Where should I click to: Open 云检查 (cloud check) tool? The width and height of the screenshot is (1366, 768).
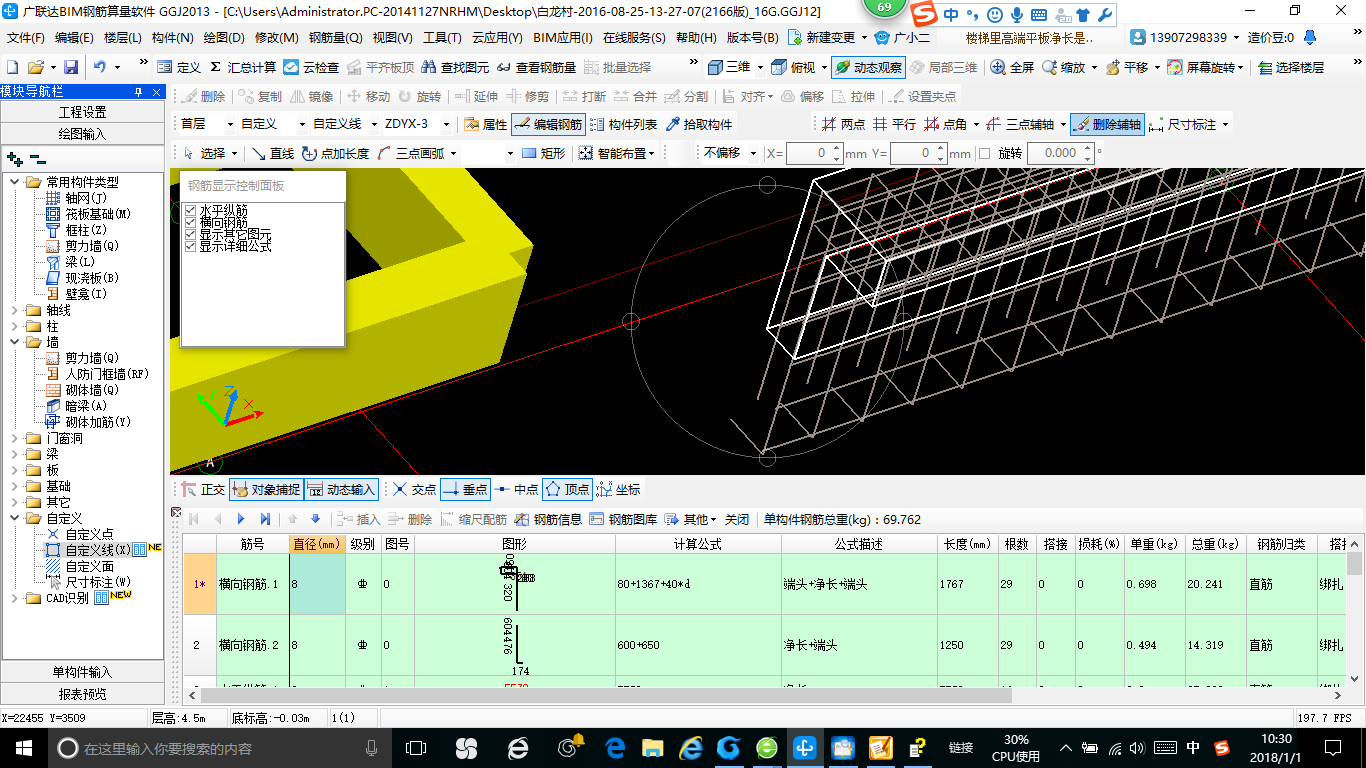coord(311,67)
